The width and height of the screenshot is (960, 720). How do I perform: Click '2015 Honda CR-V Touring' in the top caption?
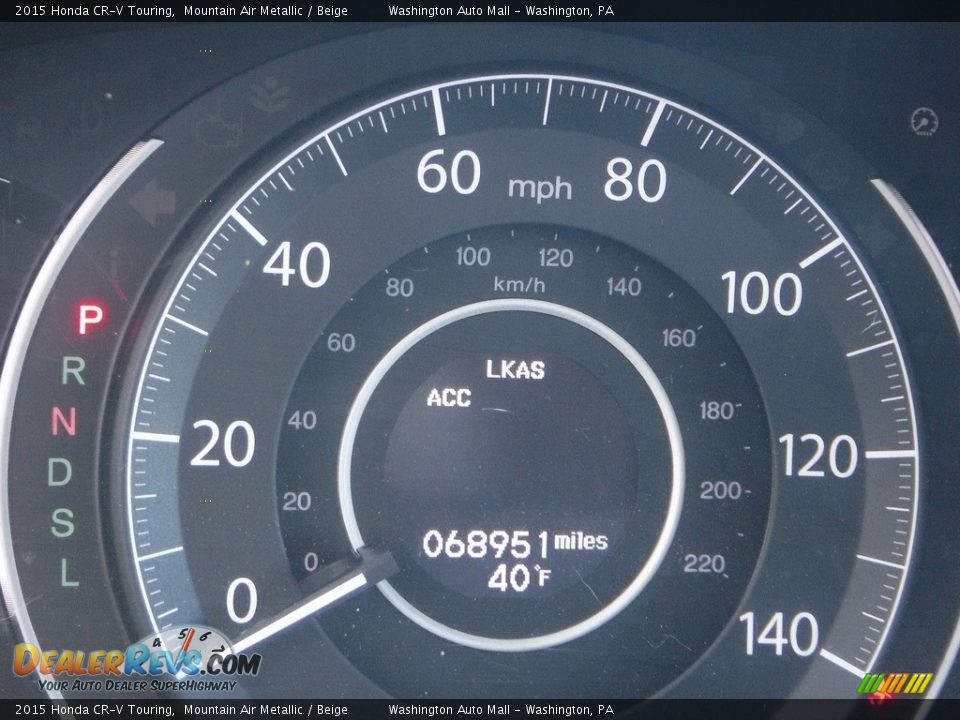tap(93, 10)
